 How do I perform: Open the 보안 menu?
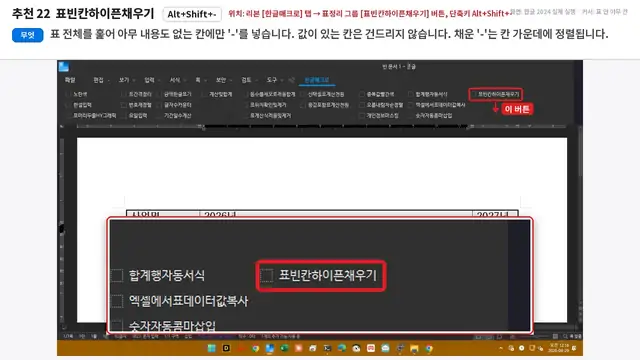[221, 80]
